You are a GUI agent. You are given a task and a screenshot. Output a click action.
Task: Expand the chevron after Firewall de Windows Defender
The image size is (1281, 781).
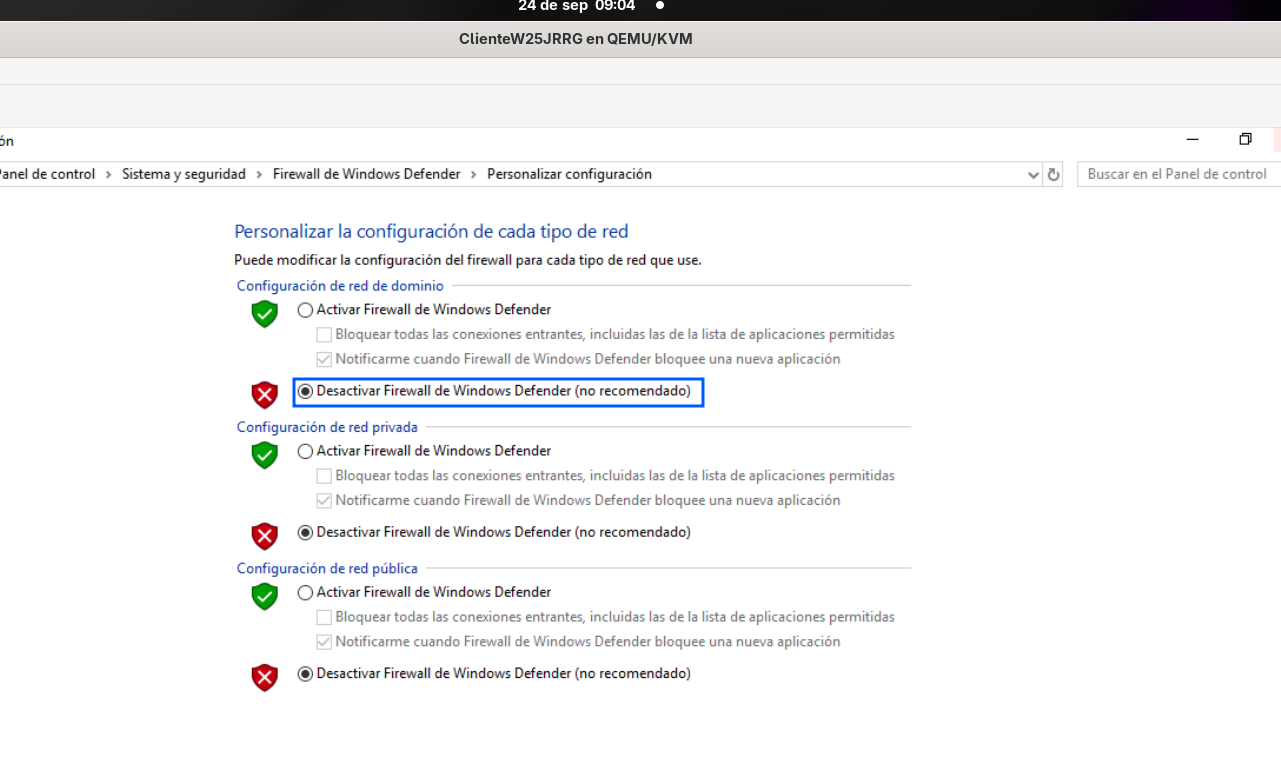(x=474, y=174)
